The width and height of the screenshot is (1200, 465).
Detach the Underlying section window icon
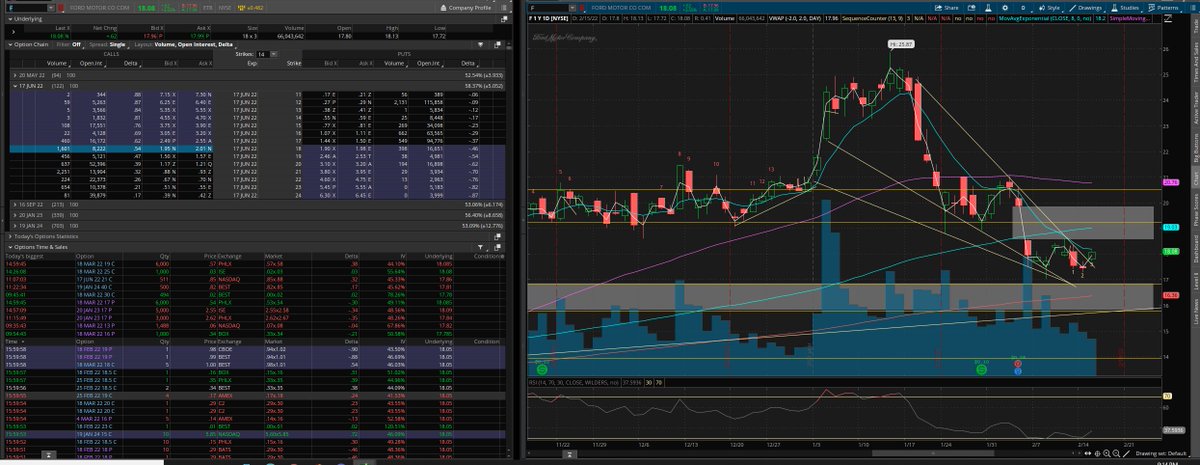[502, 18]
